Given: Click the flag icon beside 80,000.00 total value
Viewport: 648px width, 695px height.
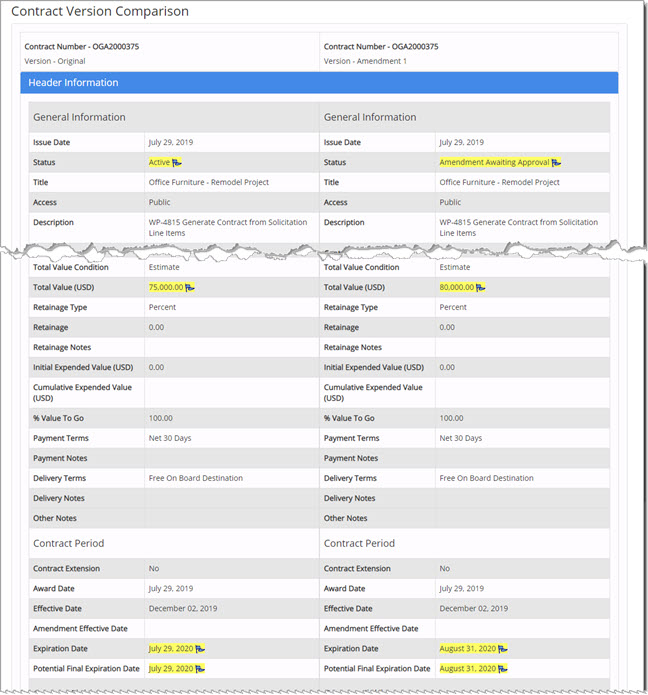Looking at the screenshot, I should pyautogui.click(x=480, y=288).
